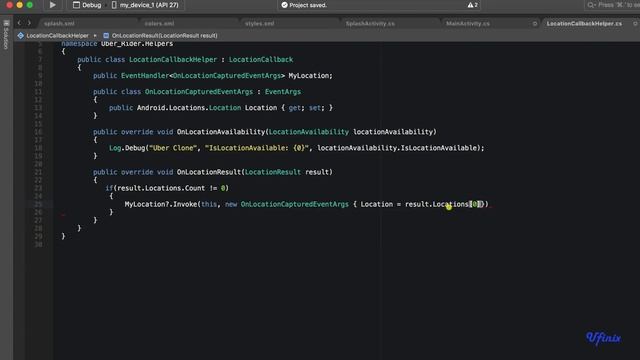
Task: Switch to the colors.xml tab
Action: (x=159, y=24)
